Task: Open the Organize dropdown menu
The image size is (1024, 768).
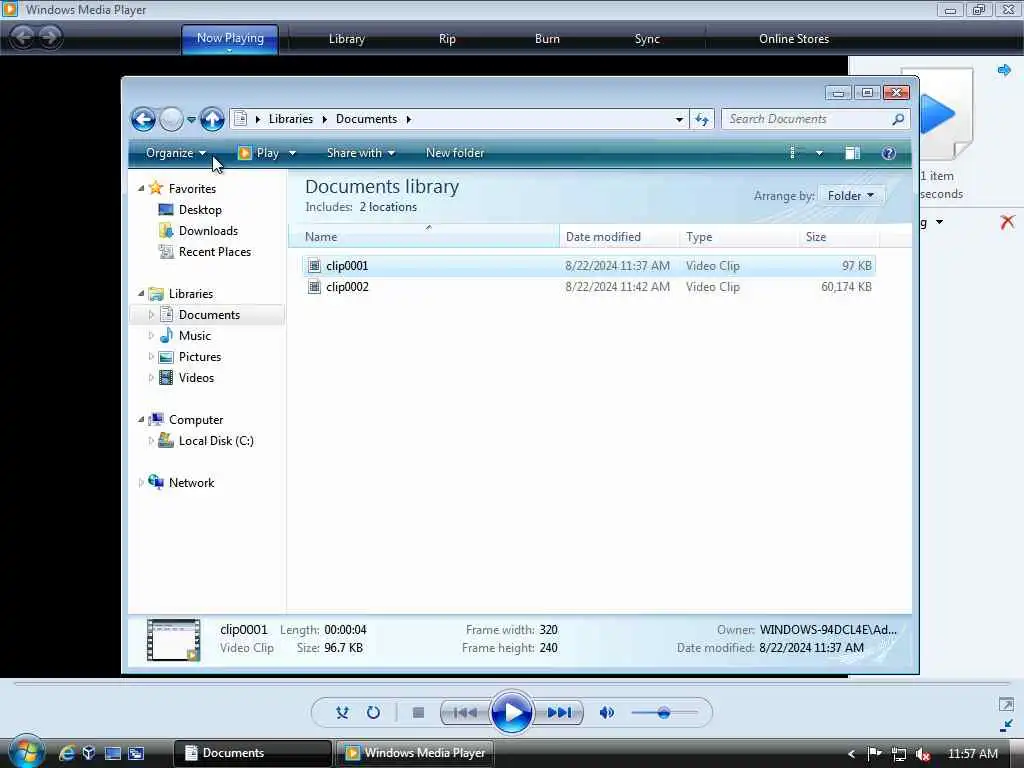Action: tap(176, 153)
